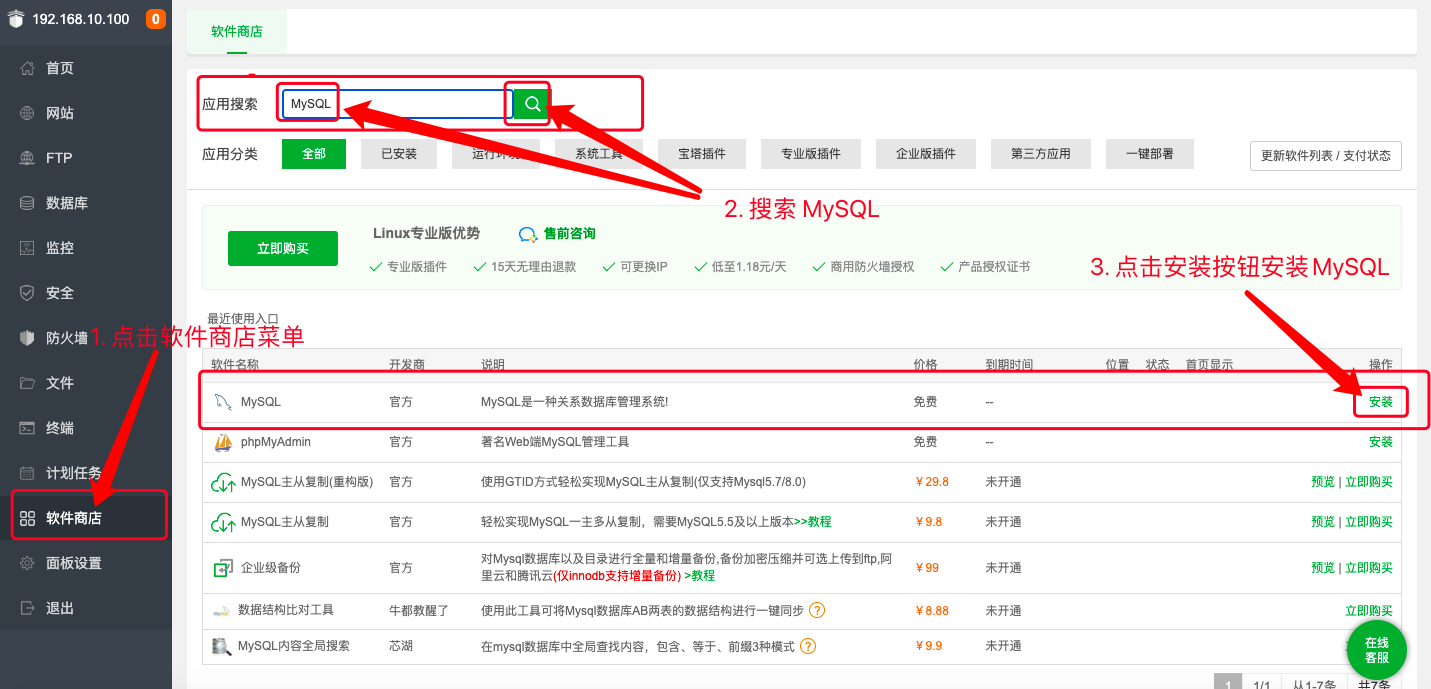Image resolution: width=1431 pixels, height=689 pixels.
Task: Click the phpMyAdmin sailboat icon
Action: [x=223, y=442]
